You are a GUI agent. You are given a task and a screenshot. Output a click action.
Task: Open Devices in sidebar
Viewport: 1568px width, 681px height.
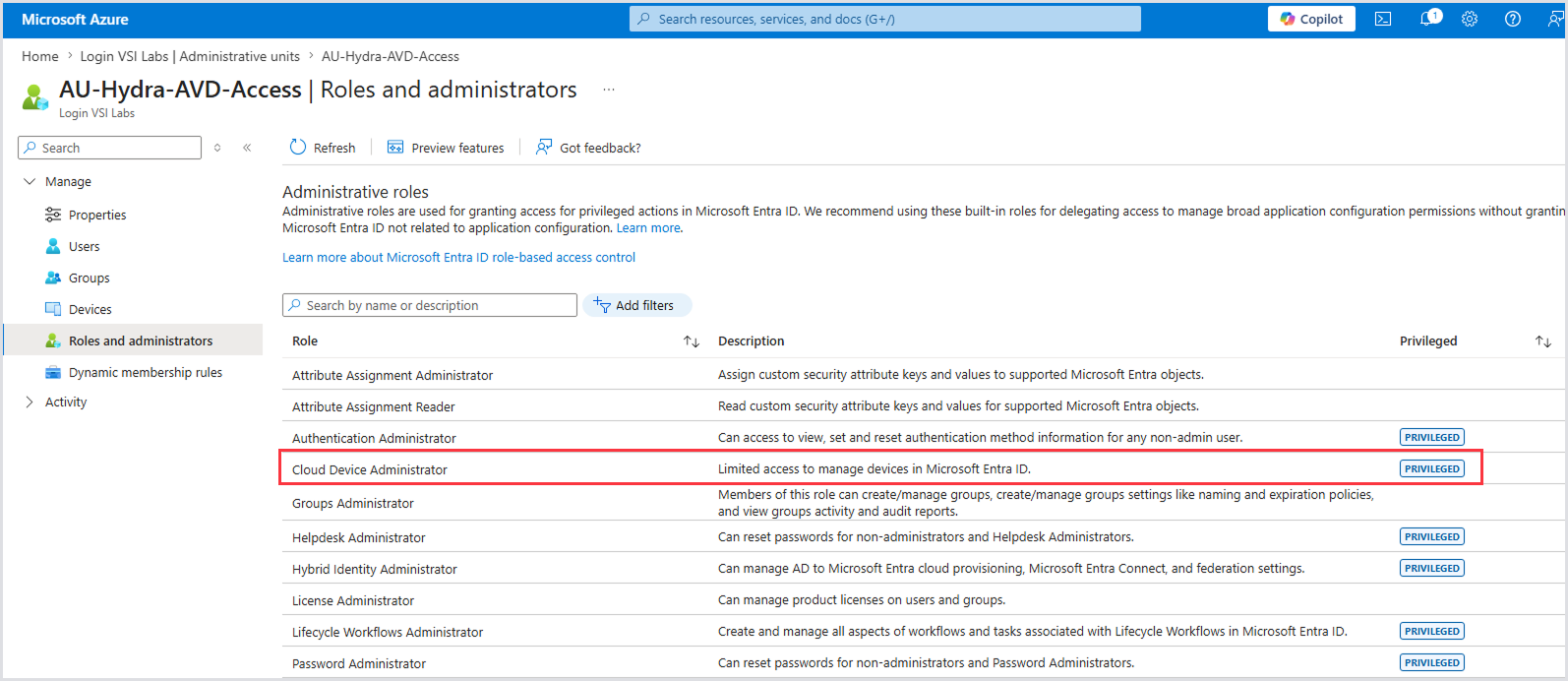coord(90,309)
